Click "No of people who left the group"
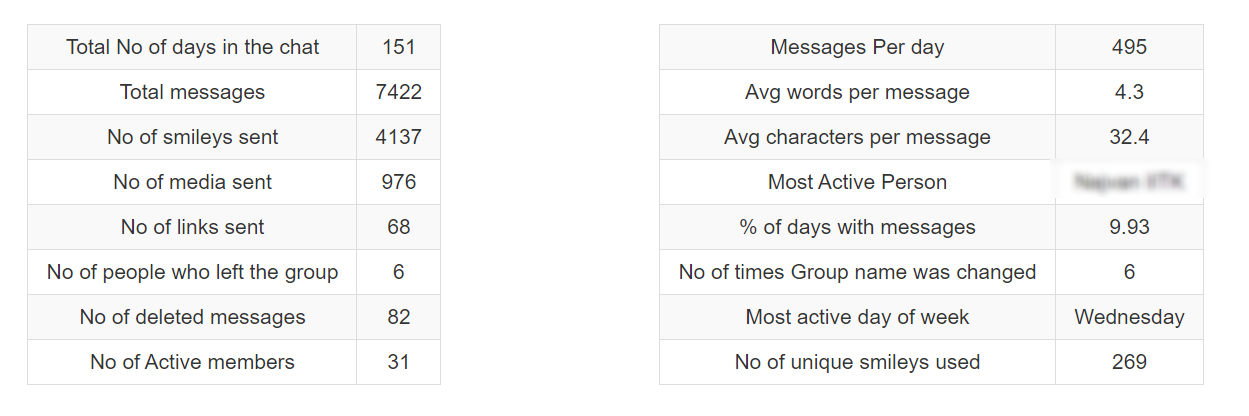The image size is (1249, 416). coord(192,272)
